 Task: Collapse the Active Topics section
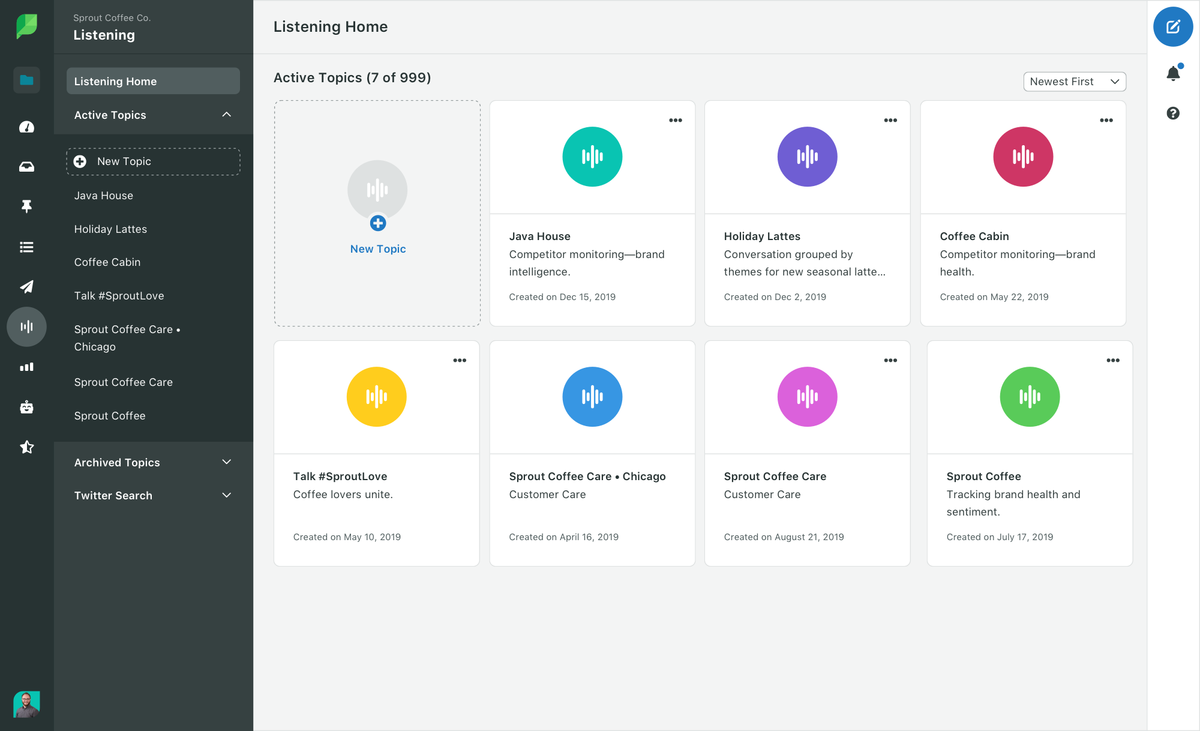(x=226, y=115)
